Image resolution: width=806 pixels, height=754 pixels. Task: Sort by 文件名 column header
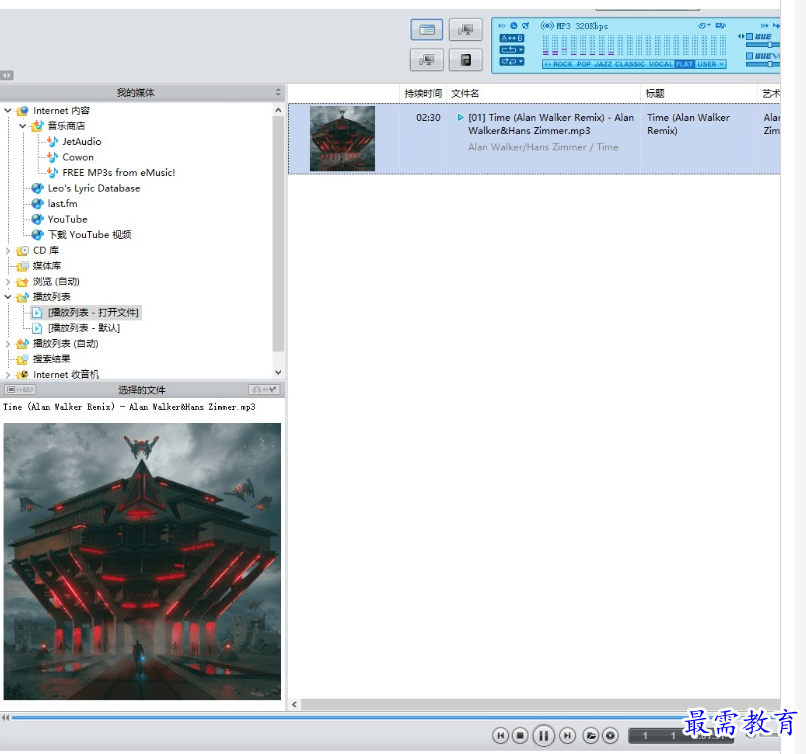[x=543, y=93]
